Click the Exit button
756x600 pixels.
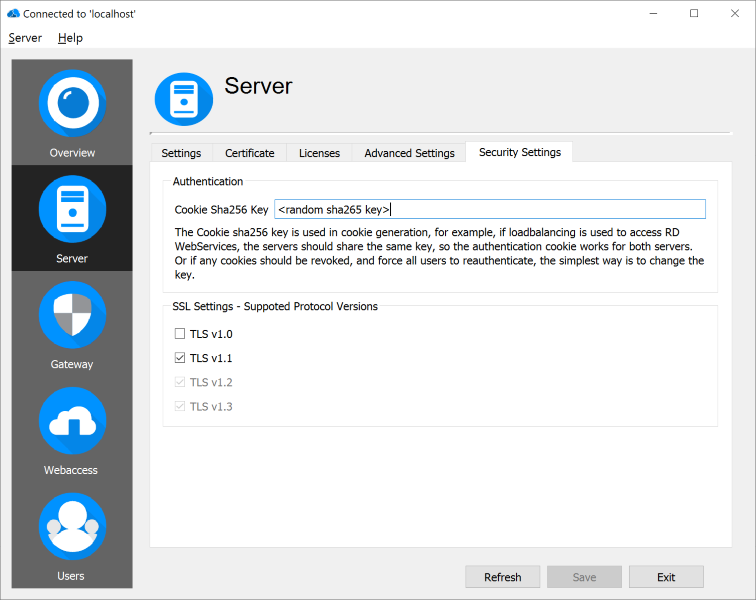(666, 577)
